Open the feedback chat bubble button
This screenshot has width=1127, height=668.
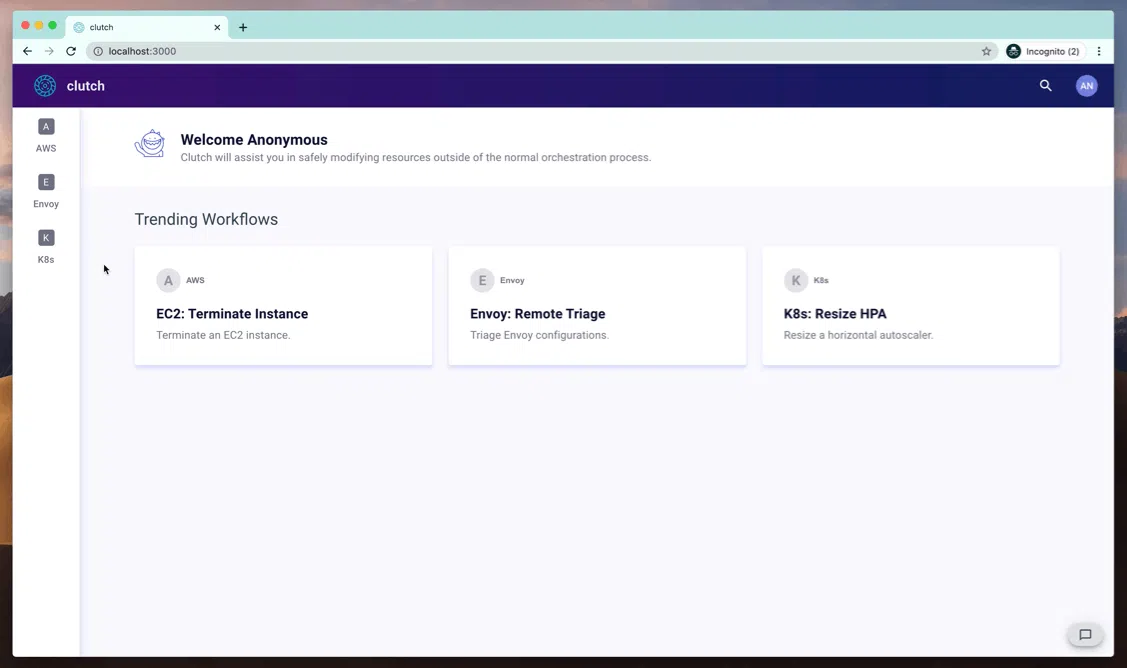tap(1085, 634)
